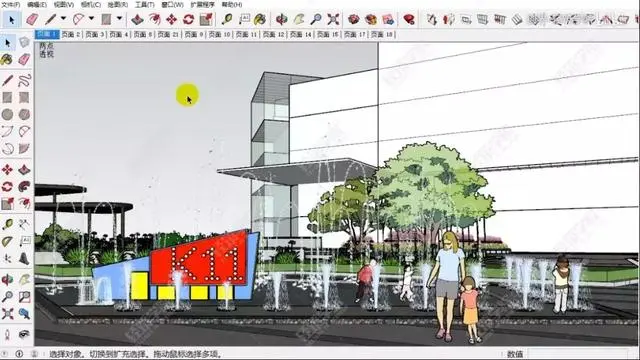Open the 工具(T) menu
Image resolution: width=640 pixels, height=360 pixels.
(x=144, y=4)
